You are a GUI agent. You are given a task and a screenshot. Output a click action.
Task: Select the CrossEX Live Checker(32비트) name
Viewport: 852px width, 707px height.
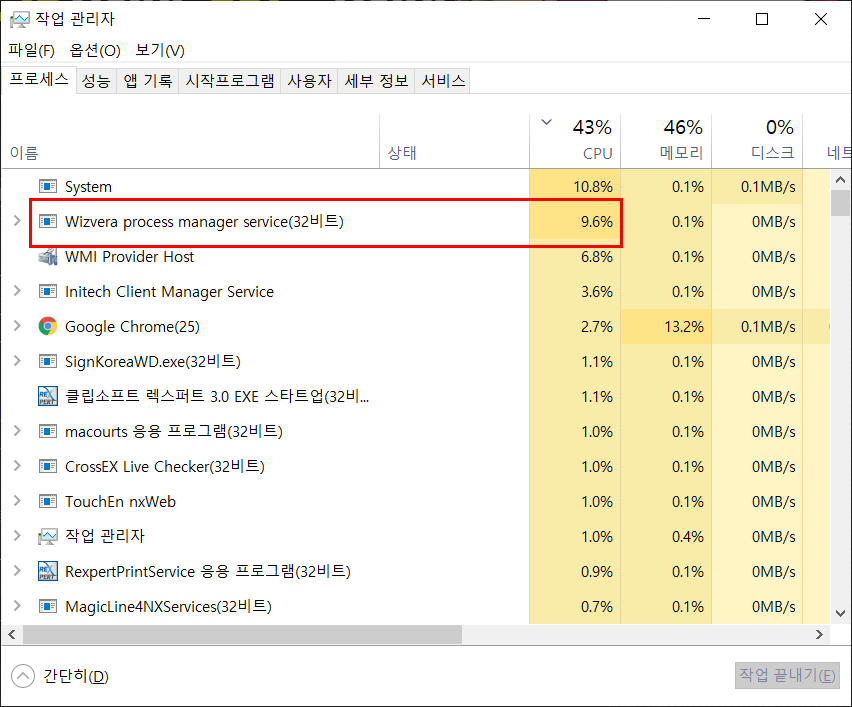pos(165,466)
